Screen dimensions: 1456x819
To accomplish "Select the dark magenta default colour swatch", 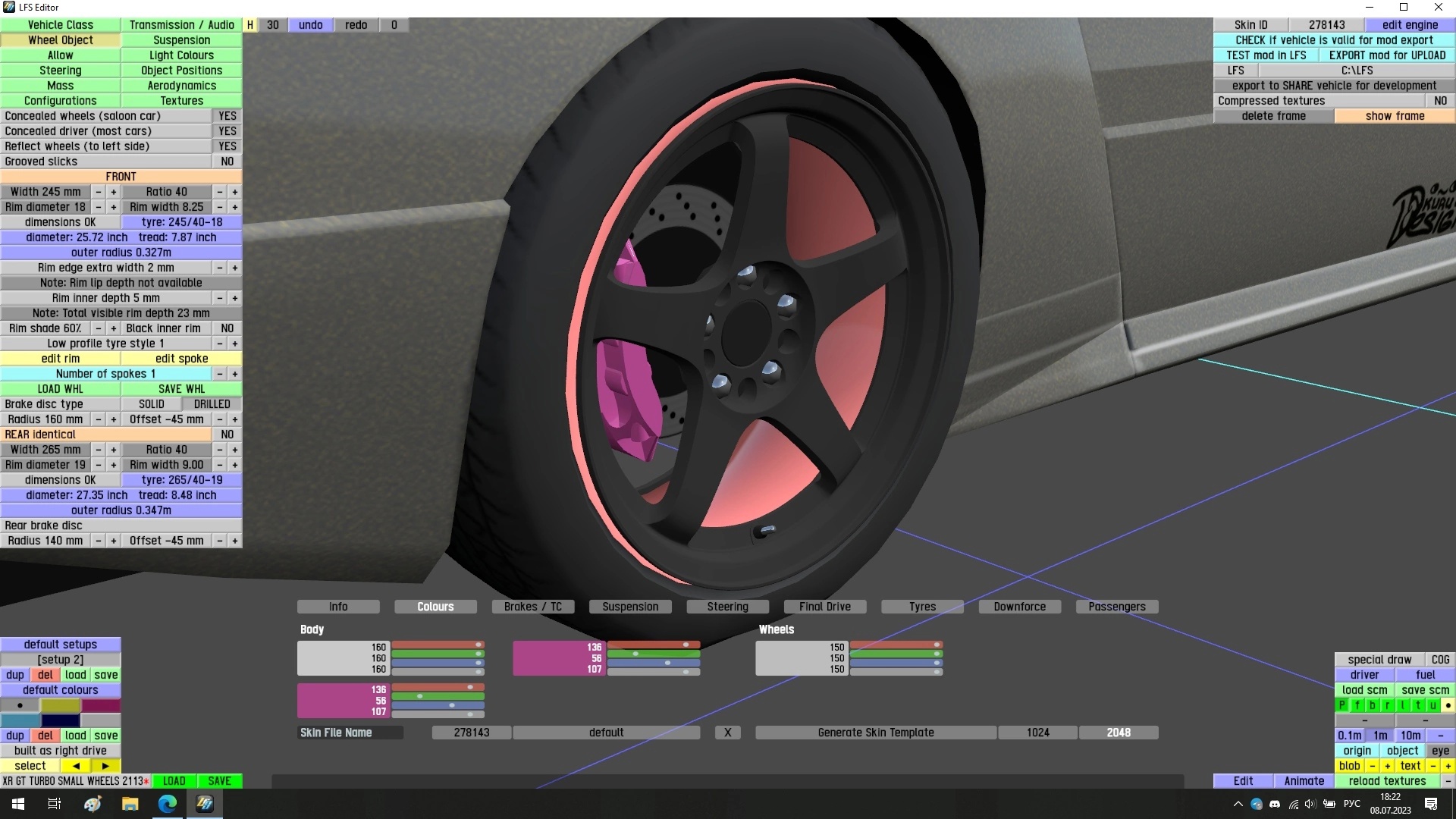I will 101,705.
